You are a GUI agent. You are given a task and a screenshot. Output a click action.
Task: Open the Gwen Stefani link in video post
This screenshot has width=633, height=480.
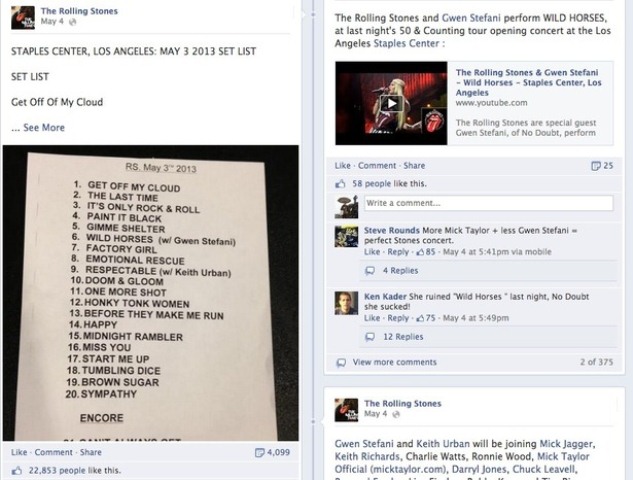click(471, 18)
